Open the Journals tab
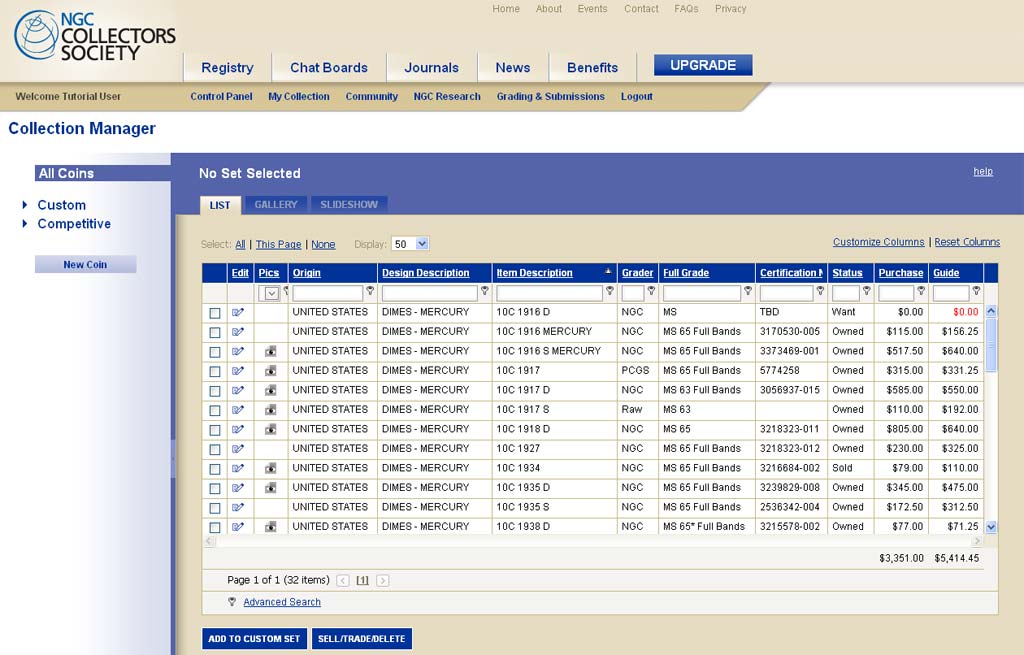 click(431, 68)
